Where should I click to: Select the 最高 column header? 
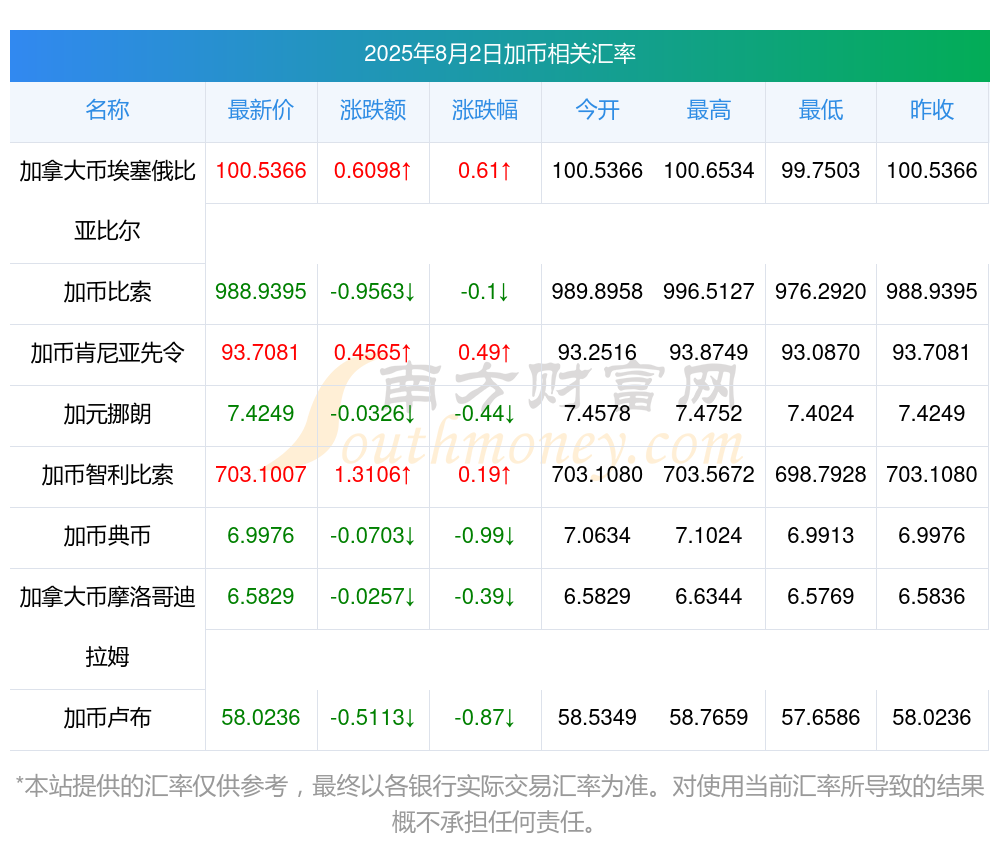point(709,110)
